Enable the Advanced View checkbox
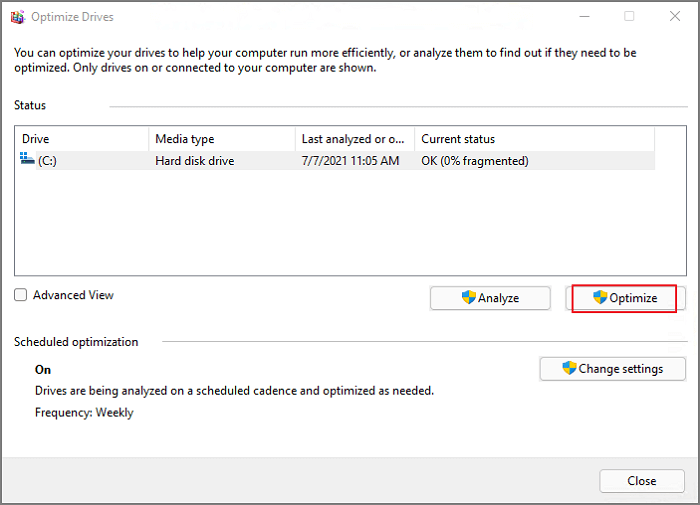 tap(21, 295)
